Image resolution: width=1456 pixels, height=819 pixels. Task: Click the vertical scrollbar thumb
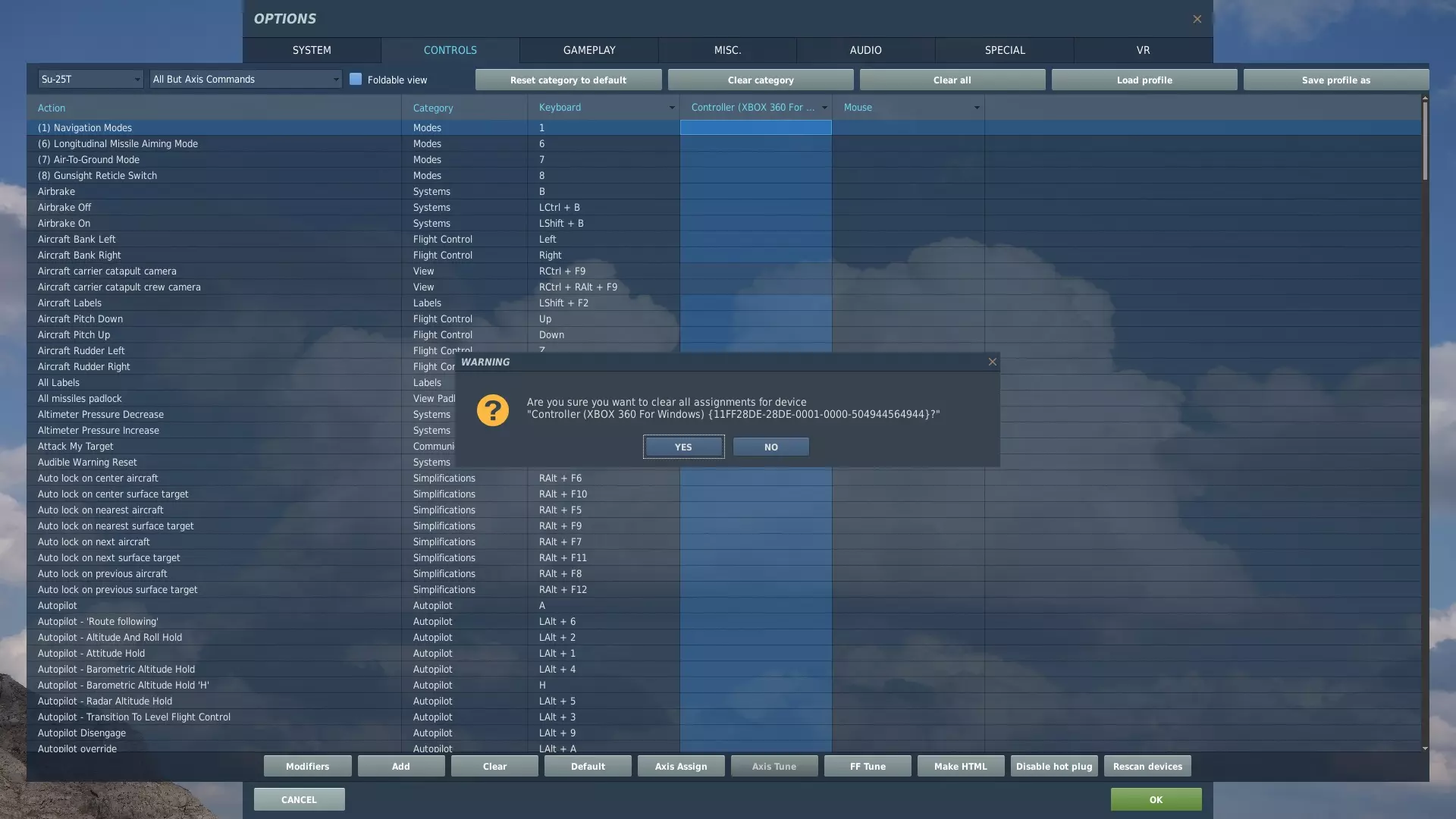(1424, 140)
